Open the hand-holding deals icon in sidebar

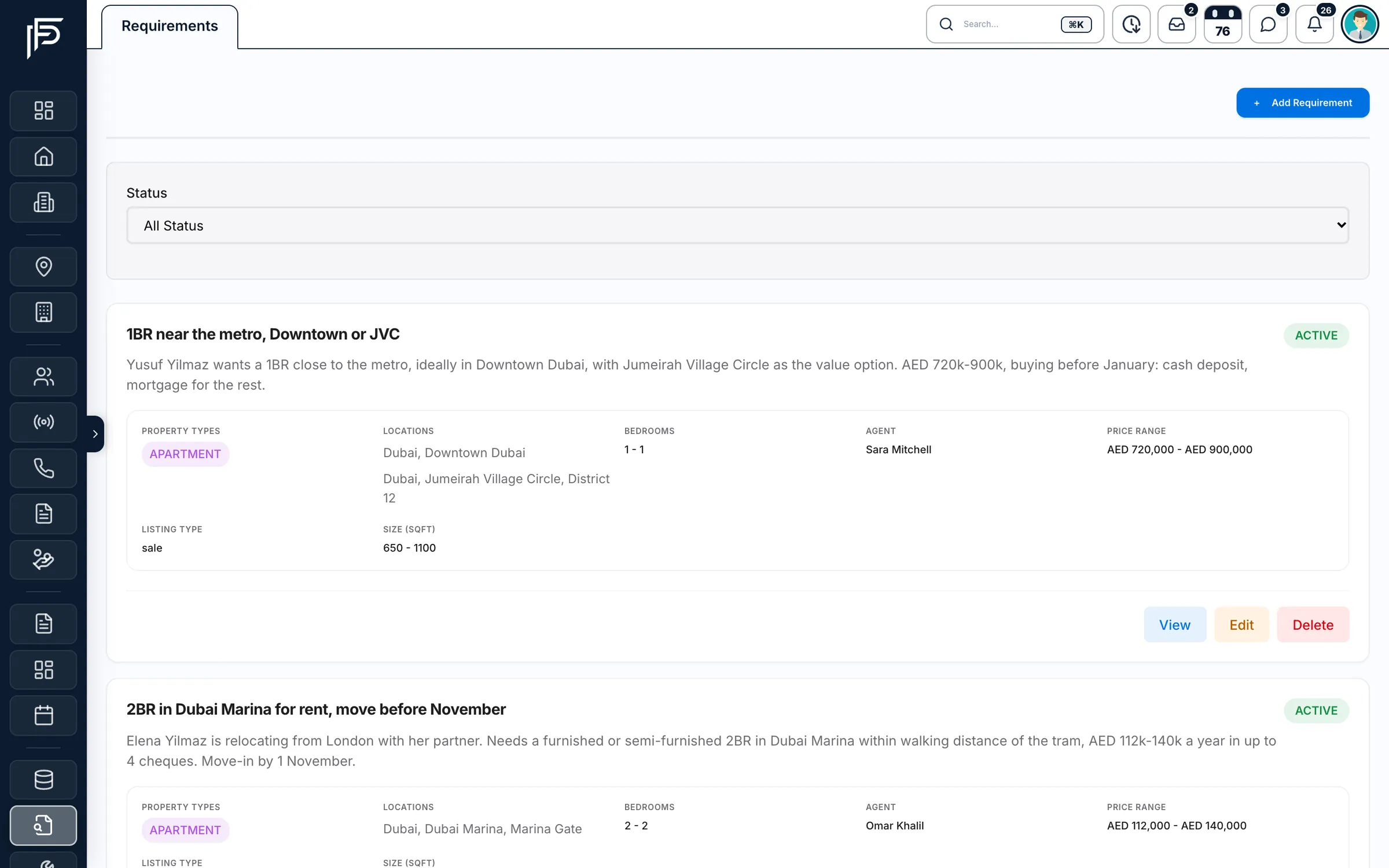[43, 560]
